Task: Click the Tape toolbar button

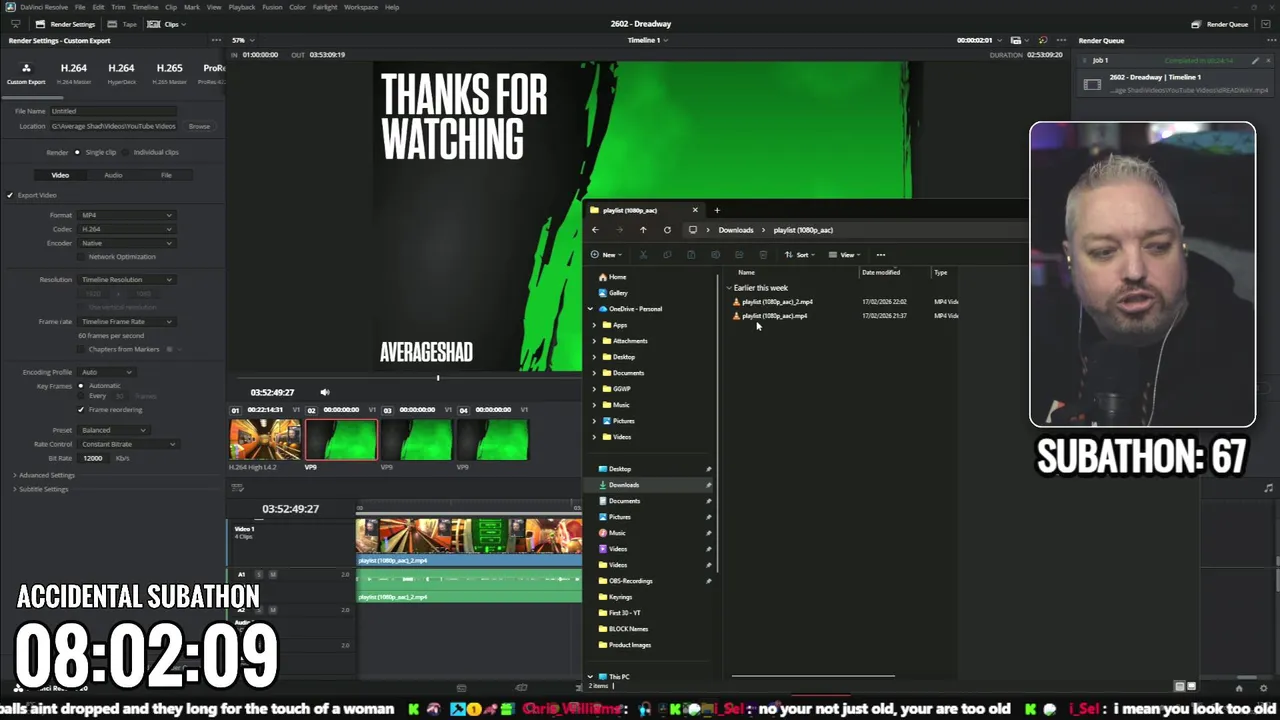Action: pyautogui.click(x=124, y=24)
